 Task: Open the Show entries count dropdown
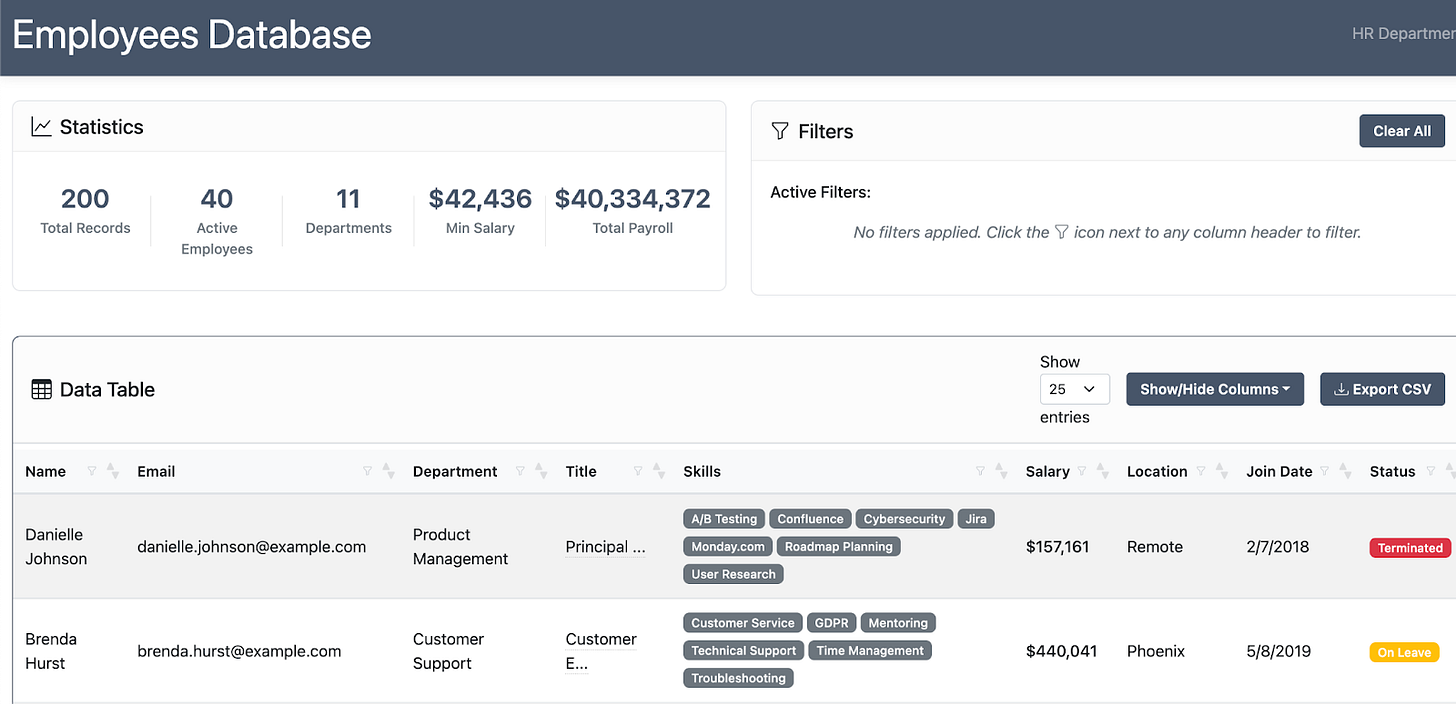tap(1075, 389)
